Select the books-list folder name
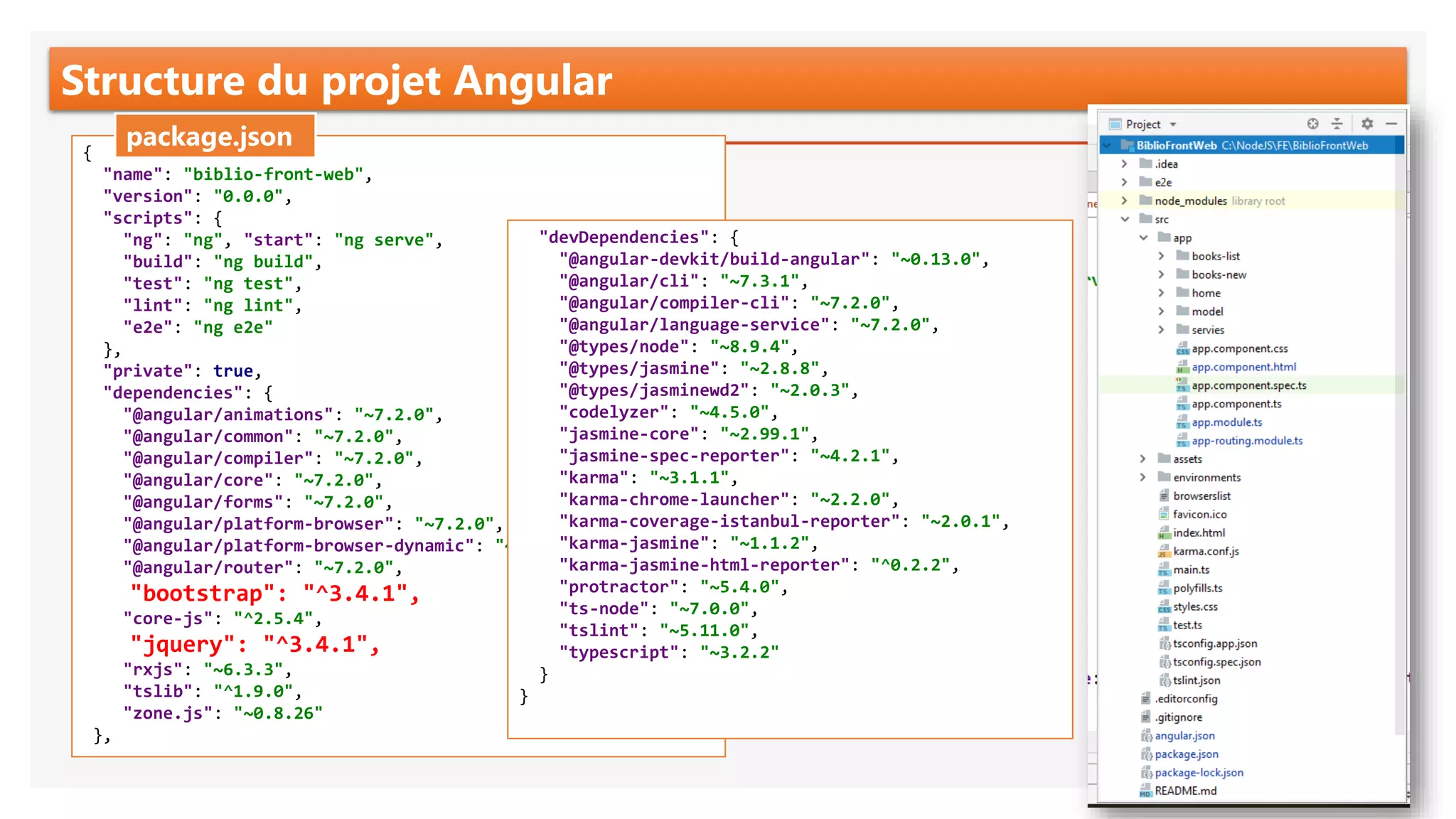This screenshot has height=819, width=1456. tap(1216, 257)
